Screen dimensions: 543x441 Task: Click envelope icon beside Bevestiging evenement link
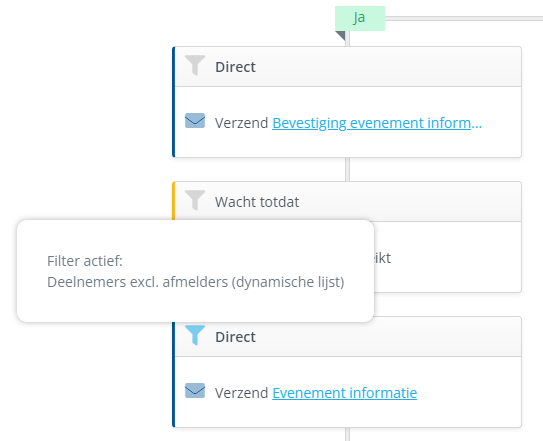click(195, 121)
